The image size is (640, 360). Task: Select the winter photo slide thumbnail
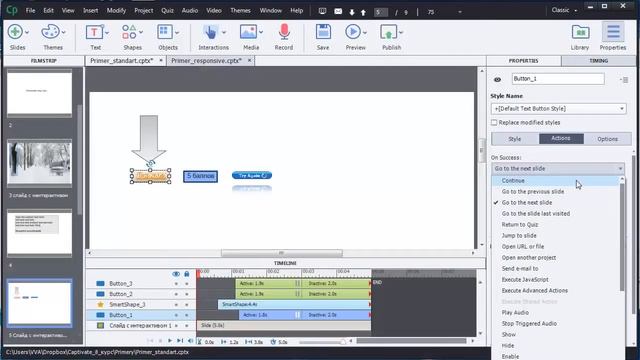click(x=40, y=163)
